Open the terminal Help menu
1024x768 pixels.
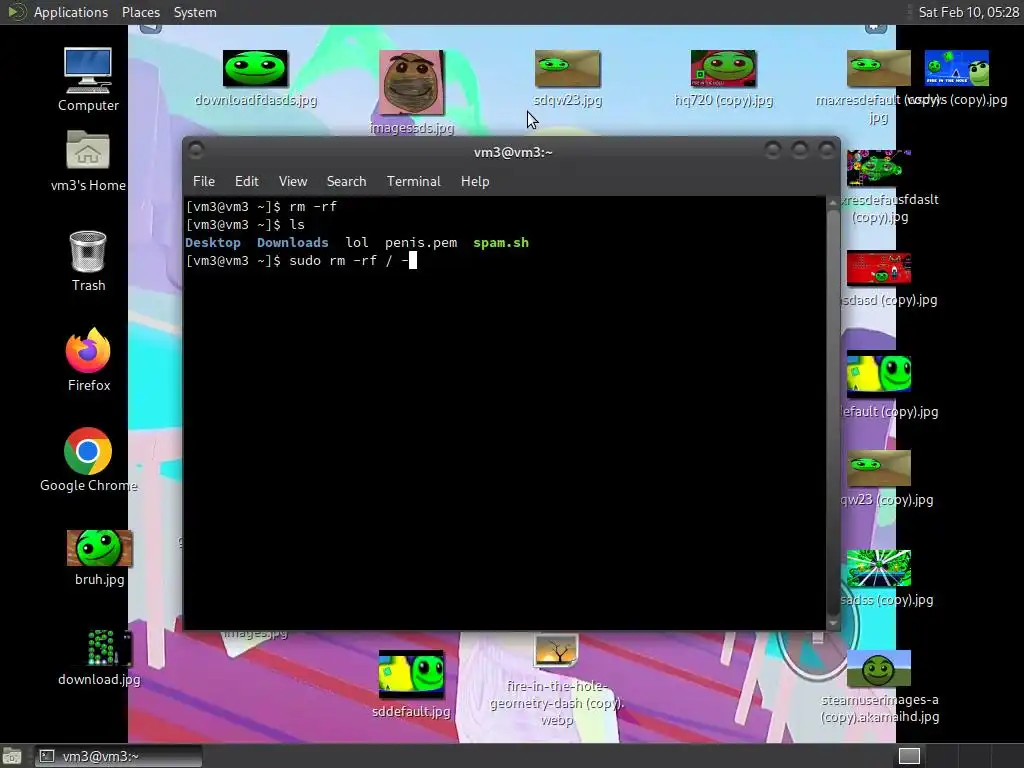click(475, 181)
